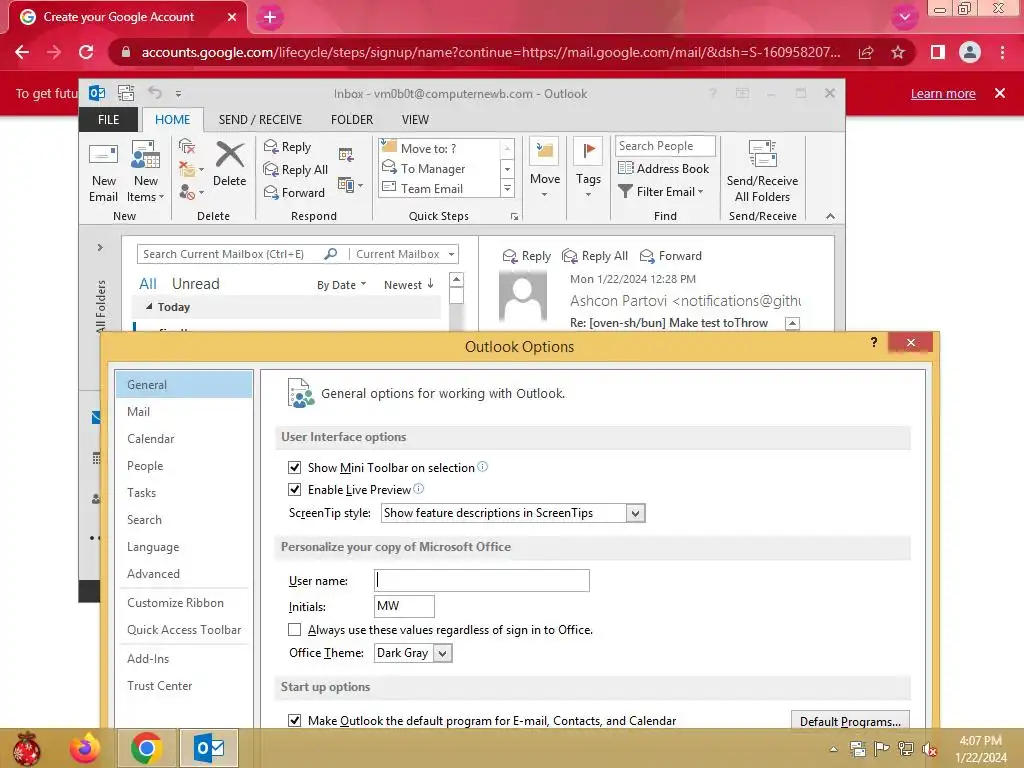Click Reply All in Respond group
The height and width of the screenshot is (768, 1024).
[295, 170]
